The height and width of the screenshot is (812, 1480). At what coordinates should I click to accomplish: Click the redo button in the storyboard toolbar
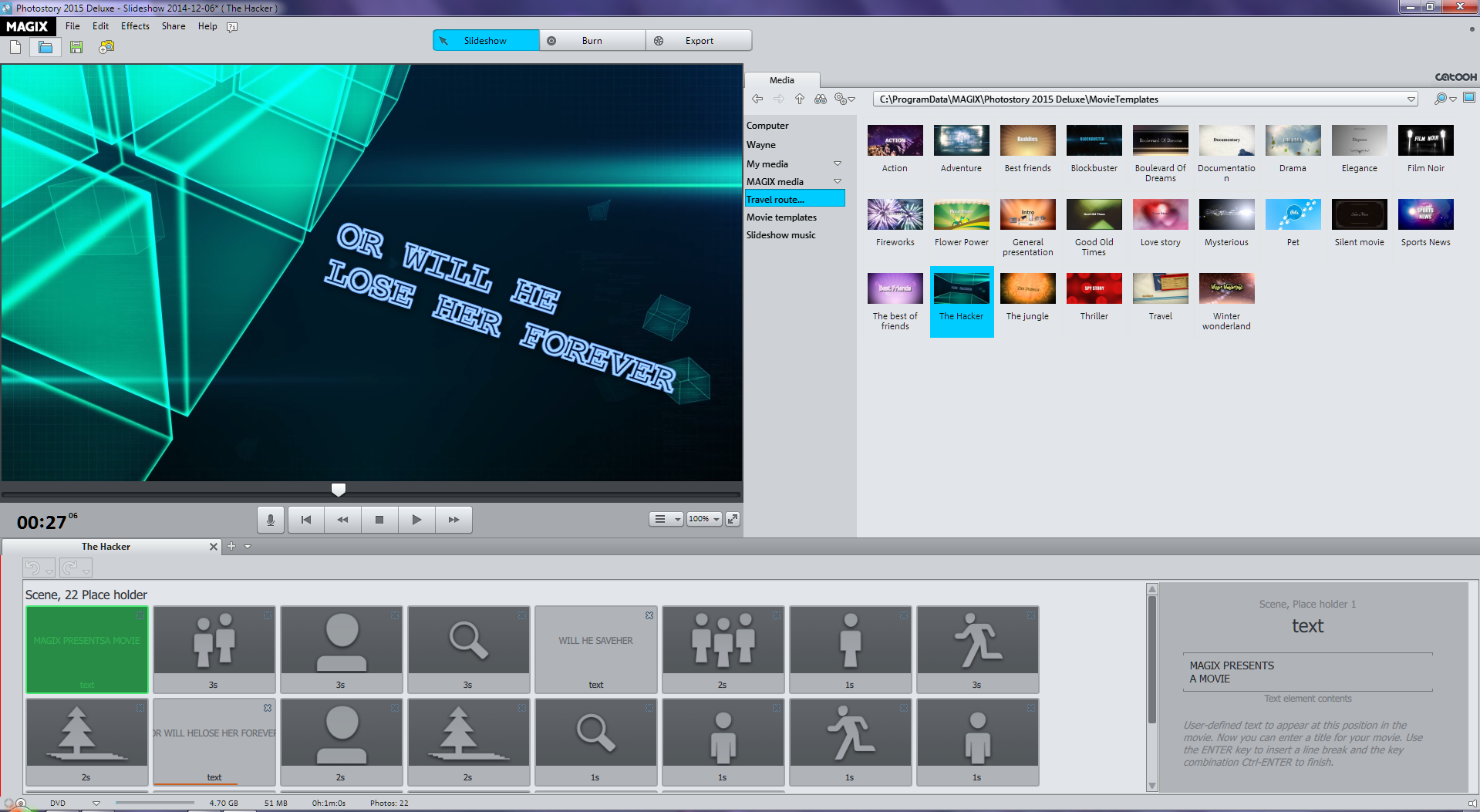click(x=70, y=568)
